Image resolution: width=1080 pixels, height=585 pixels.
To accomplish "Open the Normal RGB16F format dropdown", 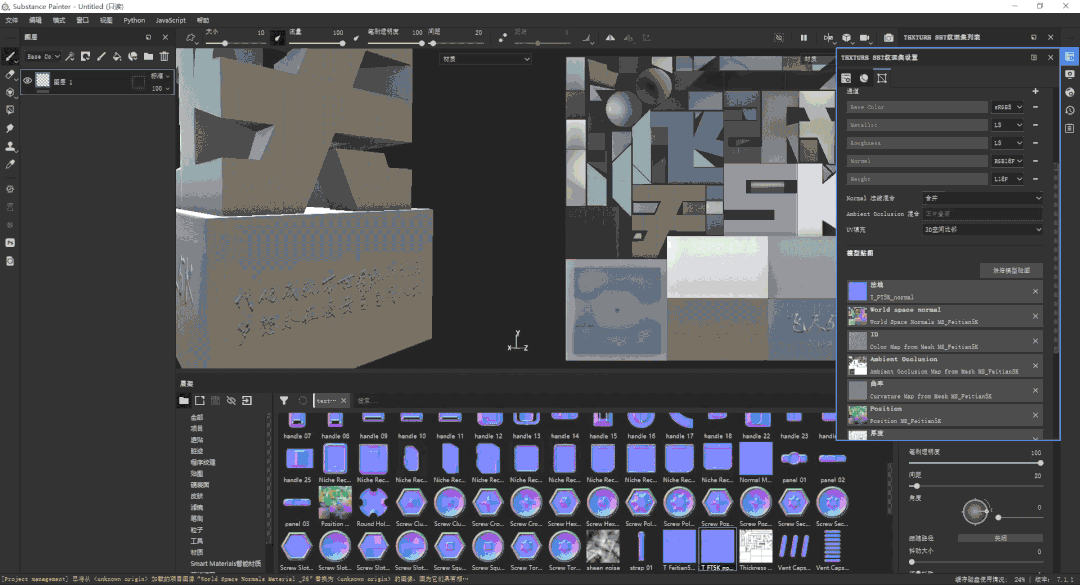I will click(x=1008, y=161).
